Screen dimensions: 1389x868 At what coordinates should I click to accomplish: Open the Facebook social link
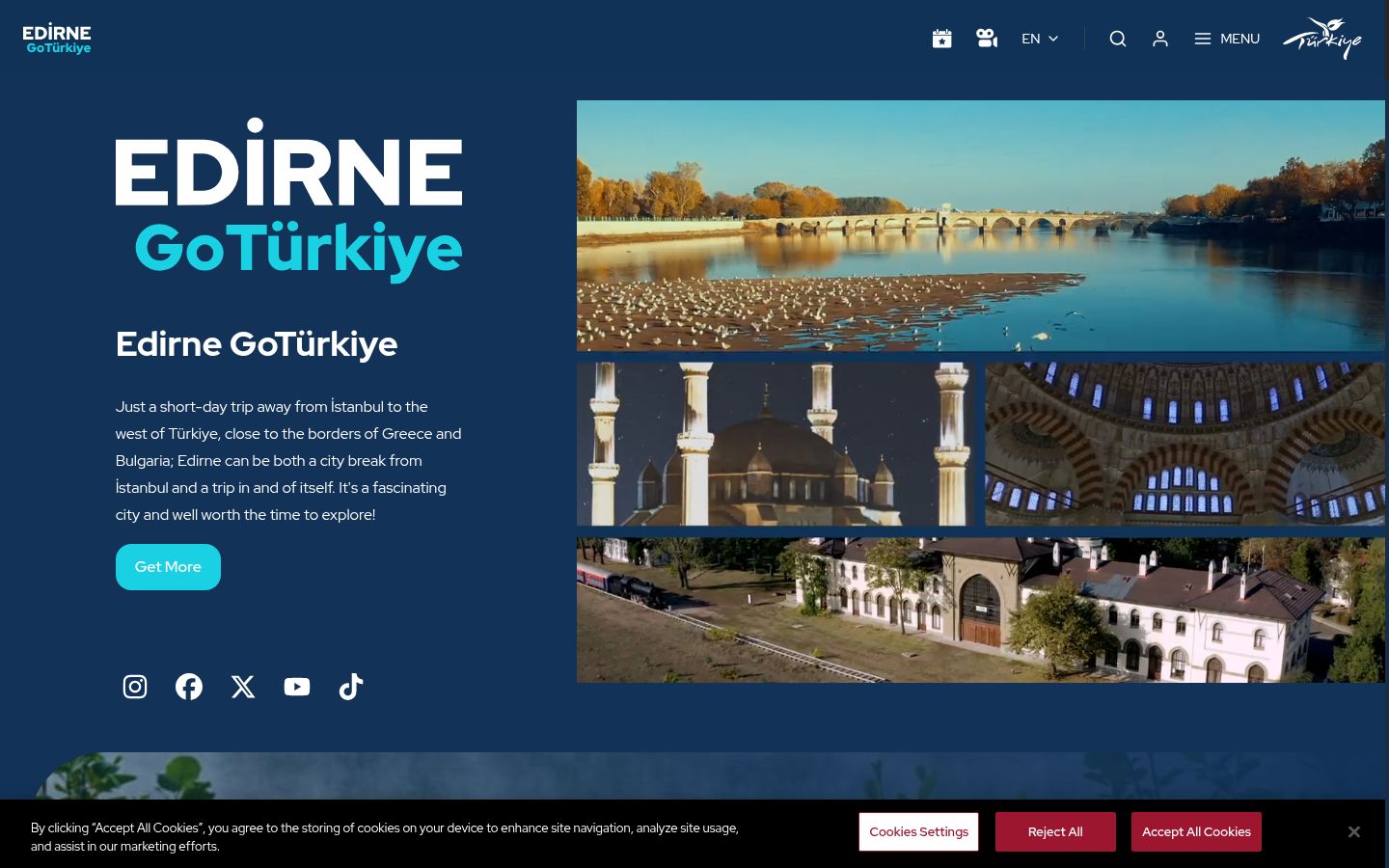click(189, 687)
